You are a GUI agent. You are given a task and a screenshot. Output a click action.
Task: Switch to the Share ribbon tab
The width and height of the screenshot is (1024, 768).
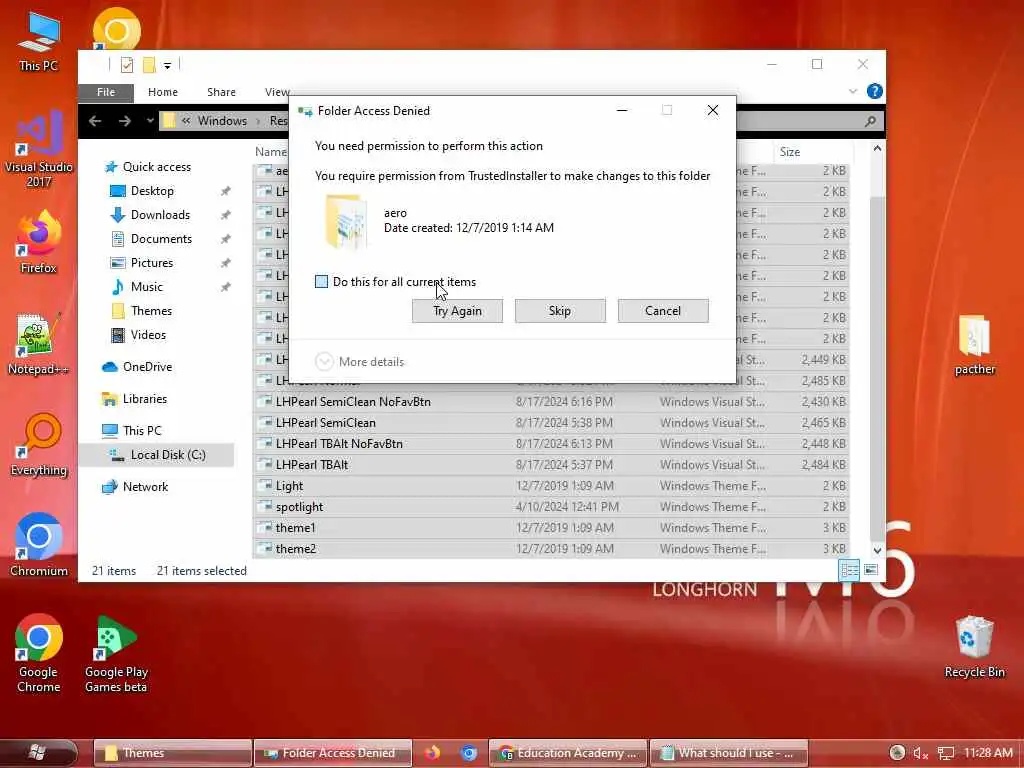click(221, 93)
